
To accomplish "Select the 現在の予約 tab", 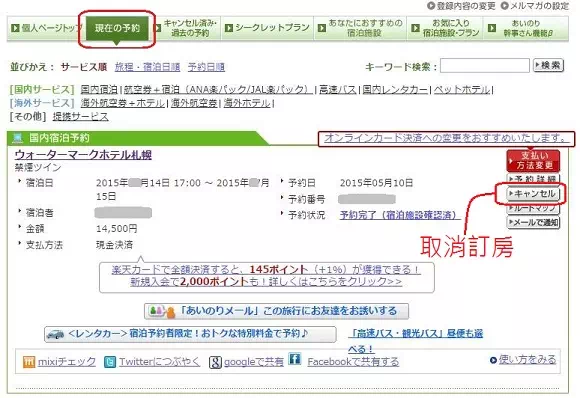I will tap(117, 28).
